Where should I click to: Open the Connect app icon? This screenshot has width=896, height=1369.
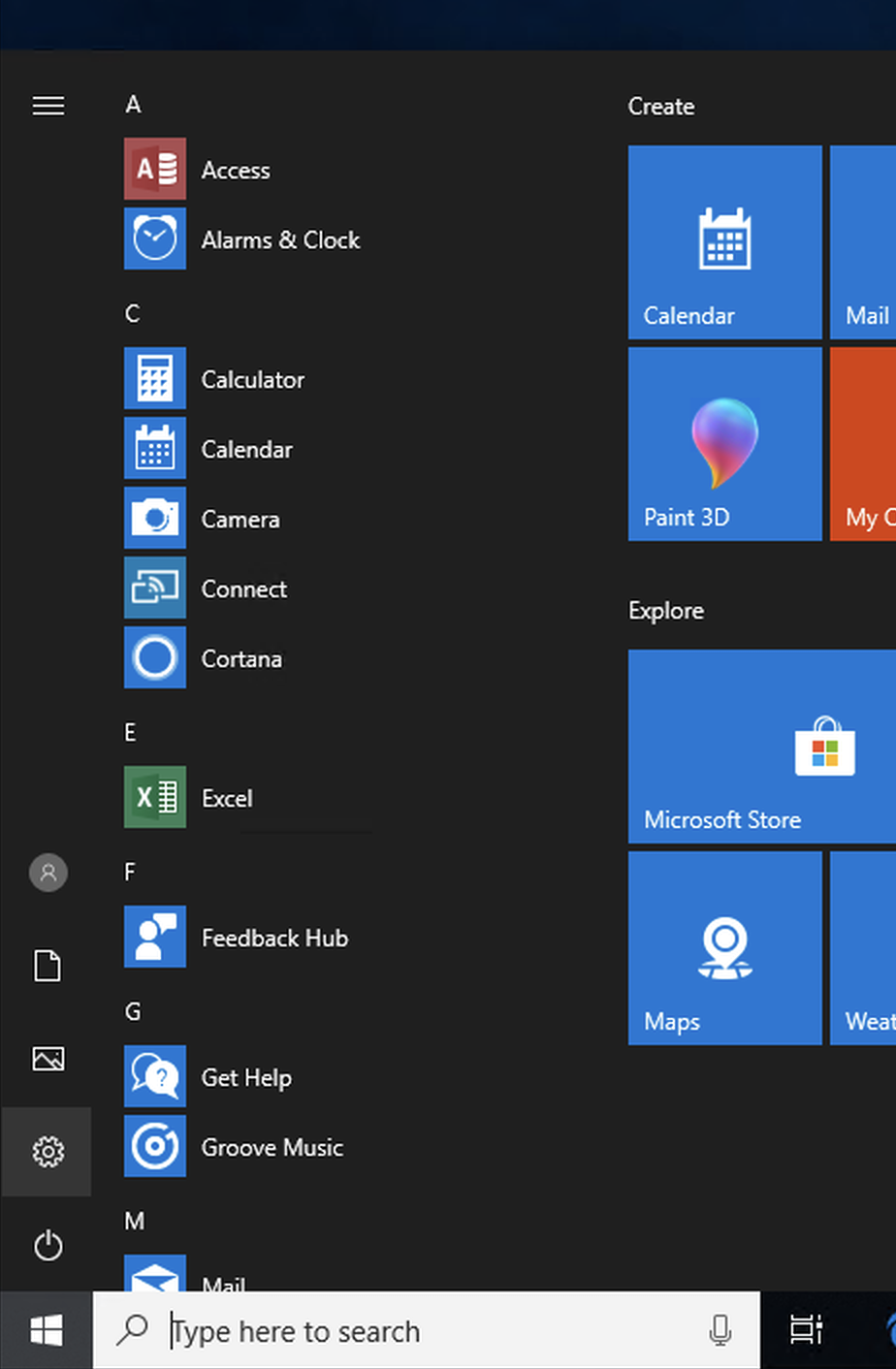click(x=155, y=588)
